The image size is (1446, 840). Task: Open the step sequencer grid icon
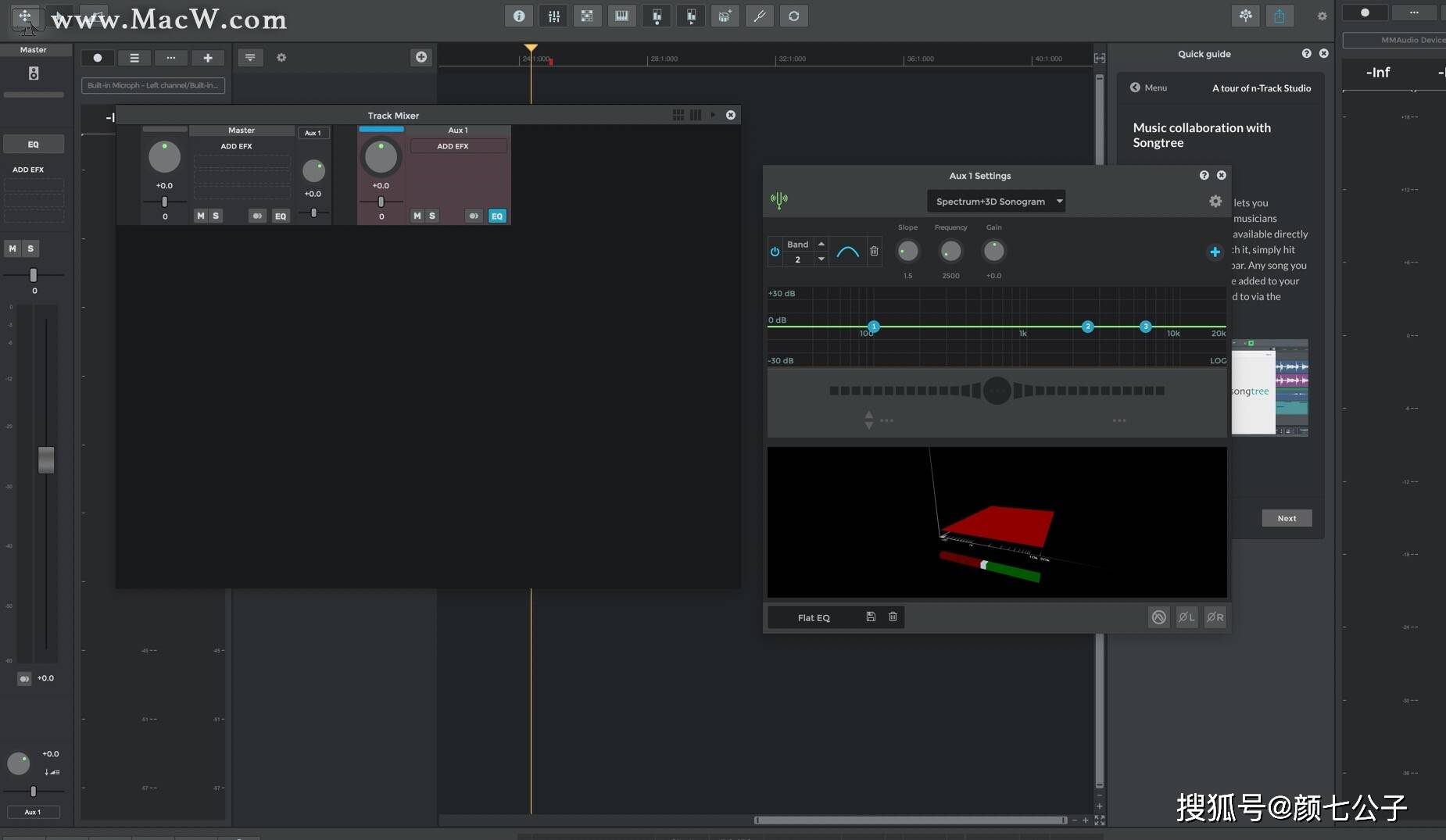587,16
